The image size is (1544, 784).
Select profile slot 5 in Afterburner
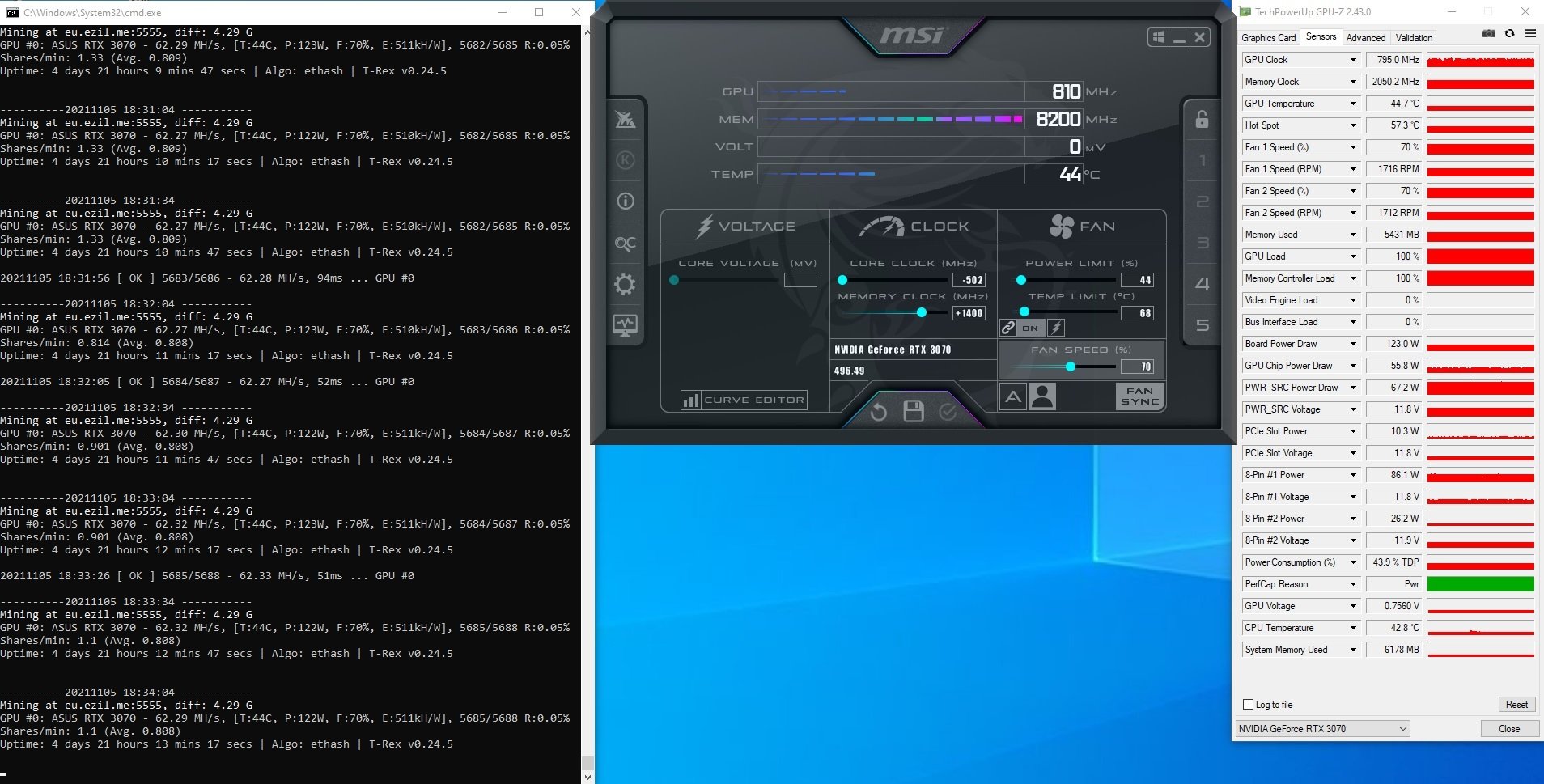(1203, 325)
